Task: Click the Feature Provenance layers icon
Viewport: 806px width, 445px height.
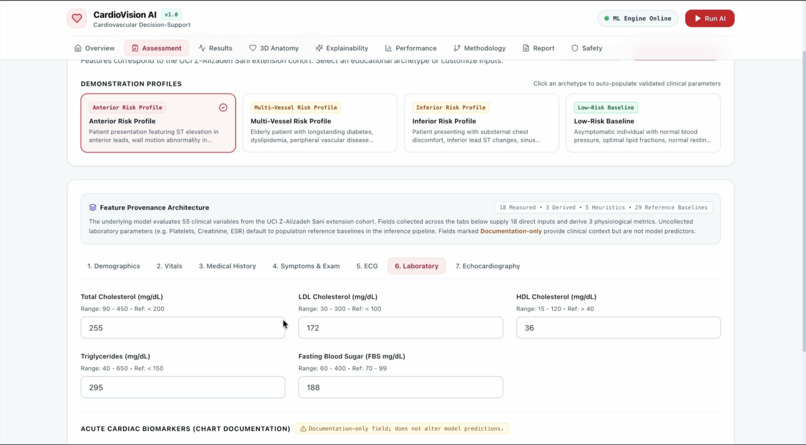Action: [x=93, y=208]
